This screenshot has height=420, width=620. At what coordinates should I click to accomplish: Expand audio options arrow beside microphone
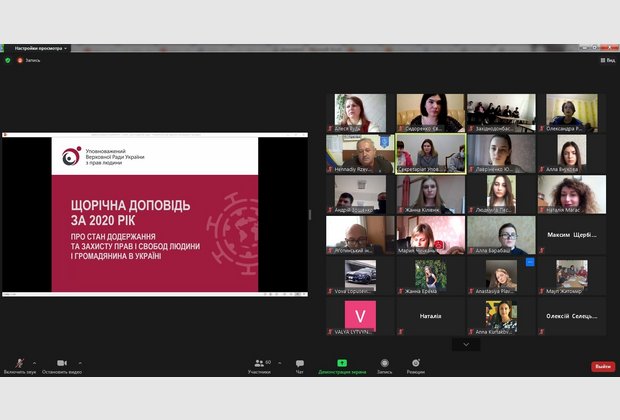point(35,363)
